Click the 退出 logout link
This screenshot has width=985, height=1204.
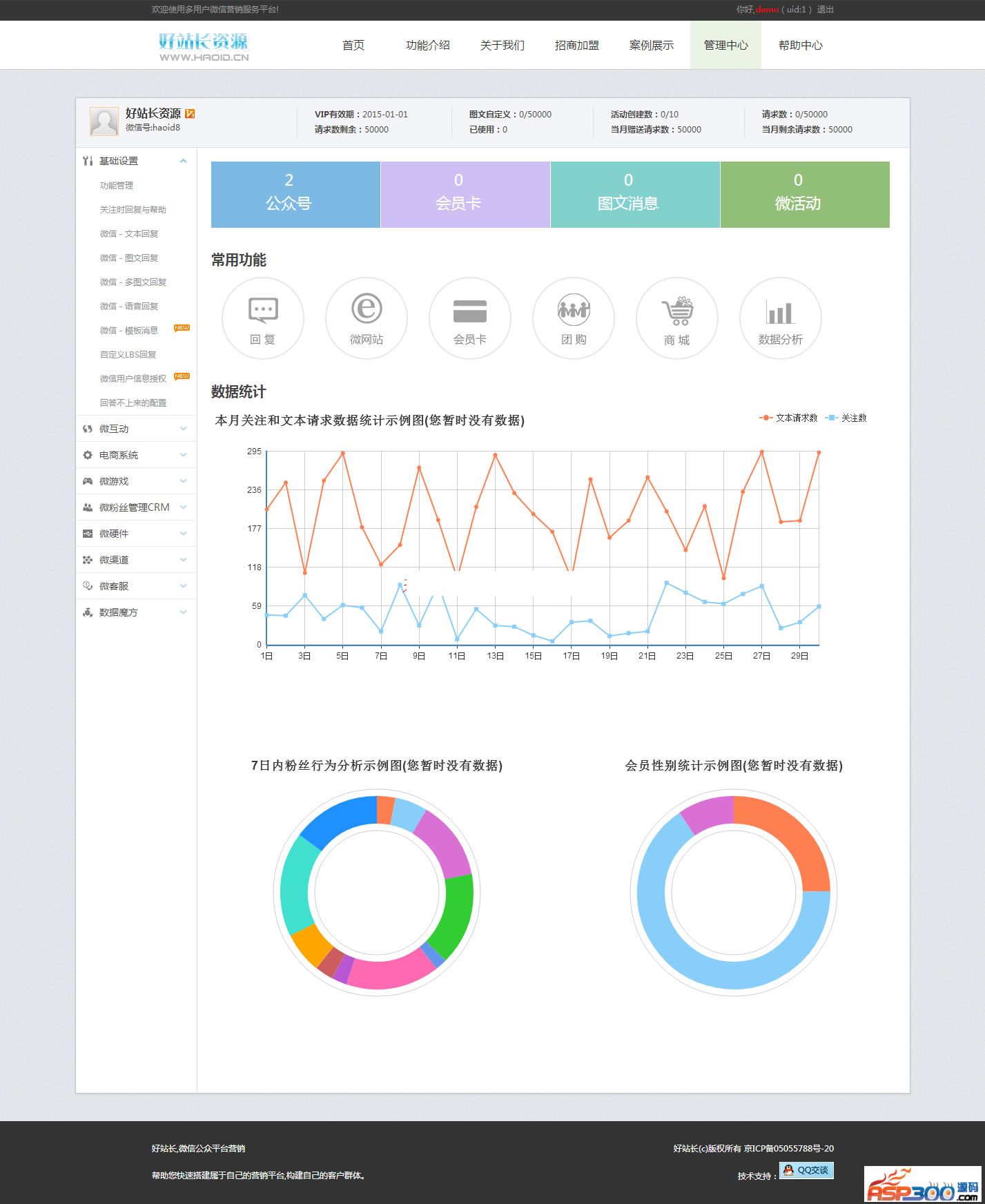(x=826, y=10)
